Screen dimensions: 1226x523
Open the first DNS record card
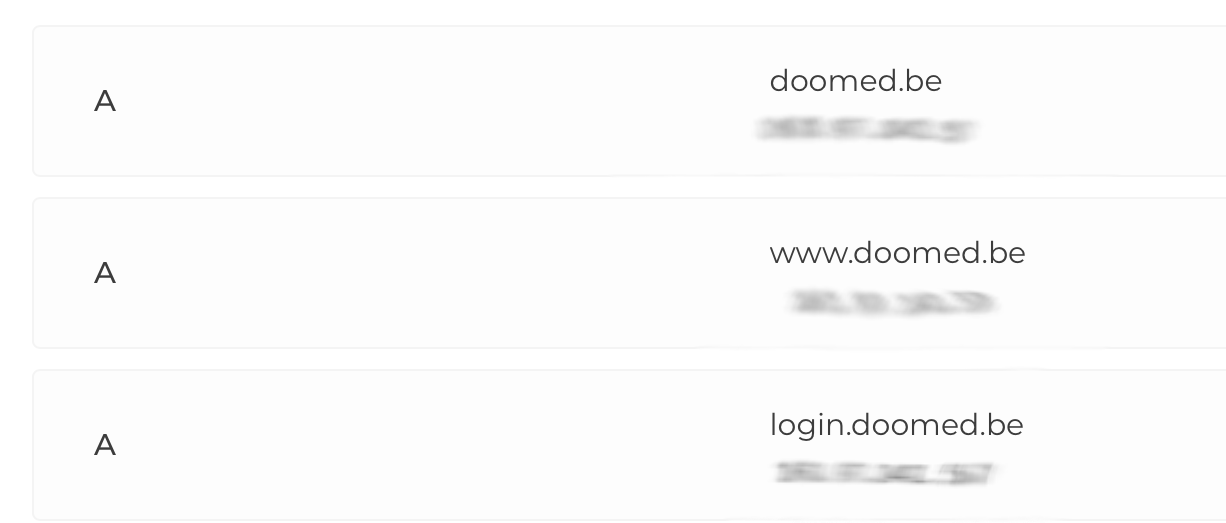pyautogui.click(x=630, y=101)
